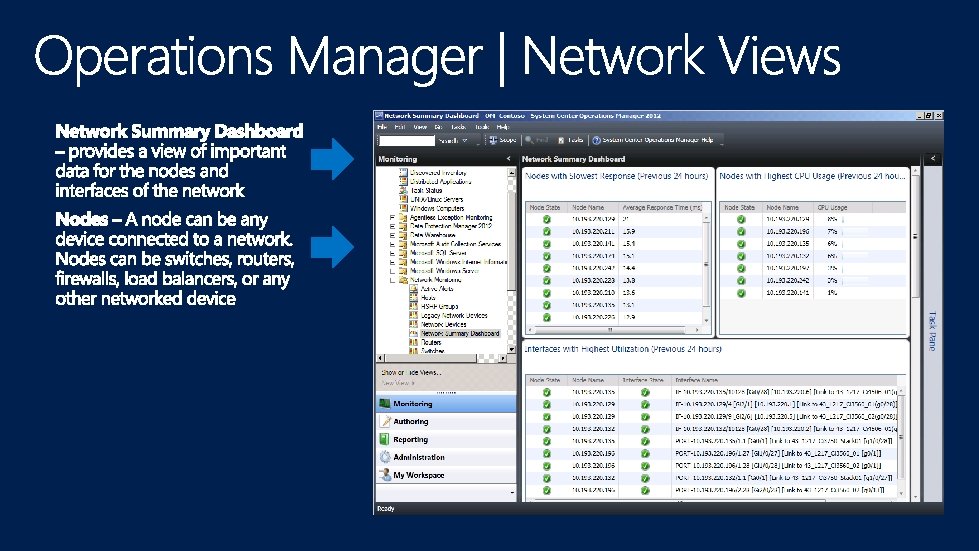The image size is (979, 551).
Task: Click inside the search input field
Action: [x=406, y=141]
